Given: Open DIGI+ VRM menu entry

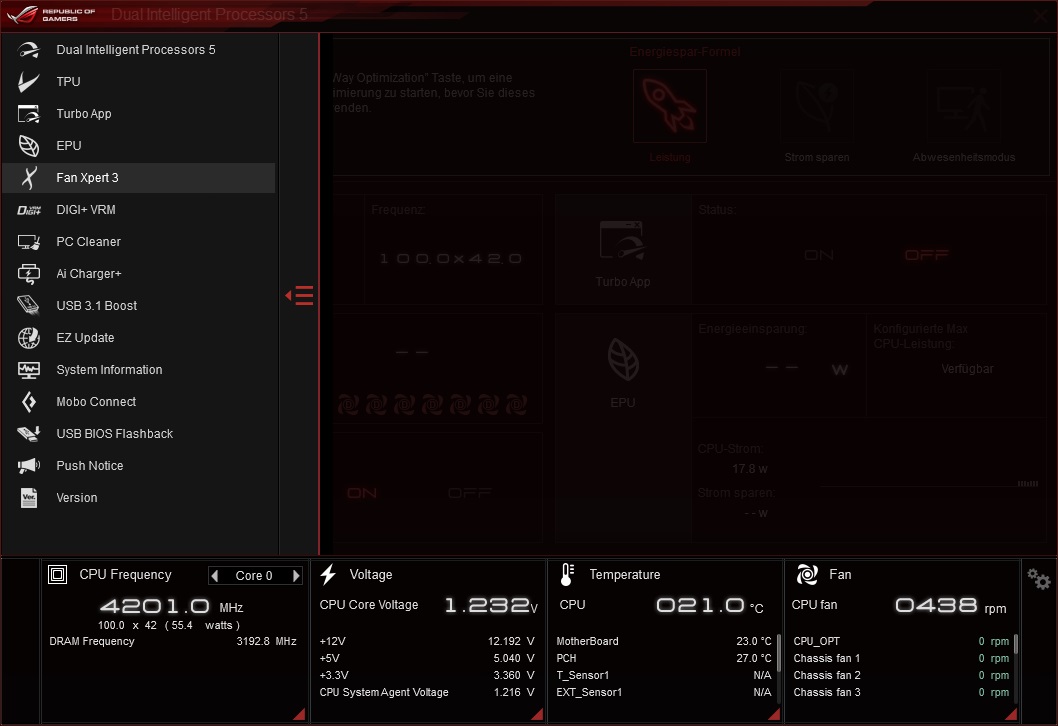Looking at the screenshot, I should pyautogui.click(x=139, y=210).
